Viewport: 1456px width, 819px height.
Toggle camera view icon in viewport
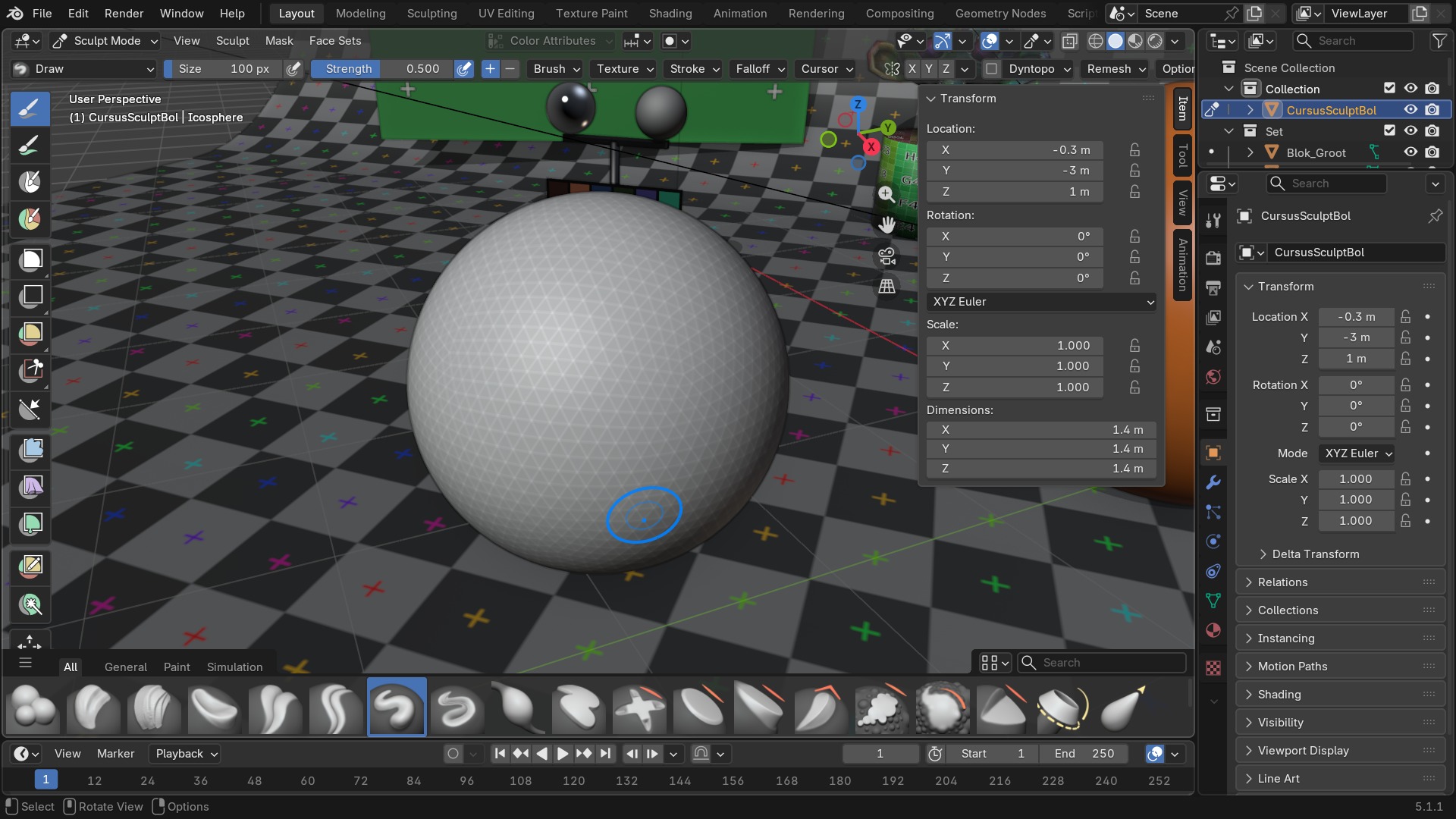[886, 256]
